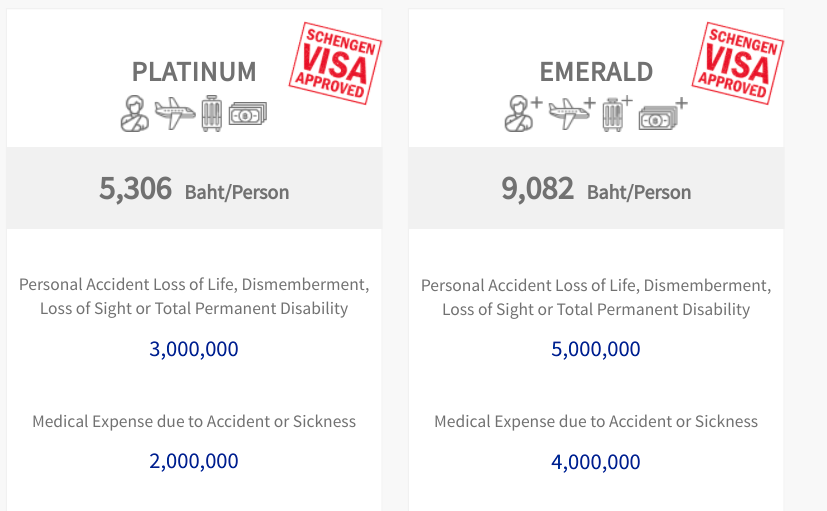The image size is (827, 511).
Task: Click Emerald personal accident amount 5,000,000
Action: click(595, 349)
